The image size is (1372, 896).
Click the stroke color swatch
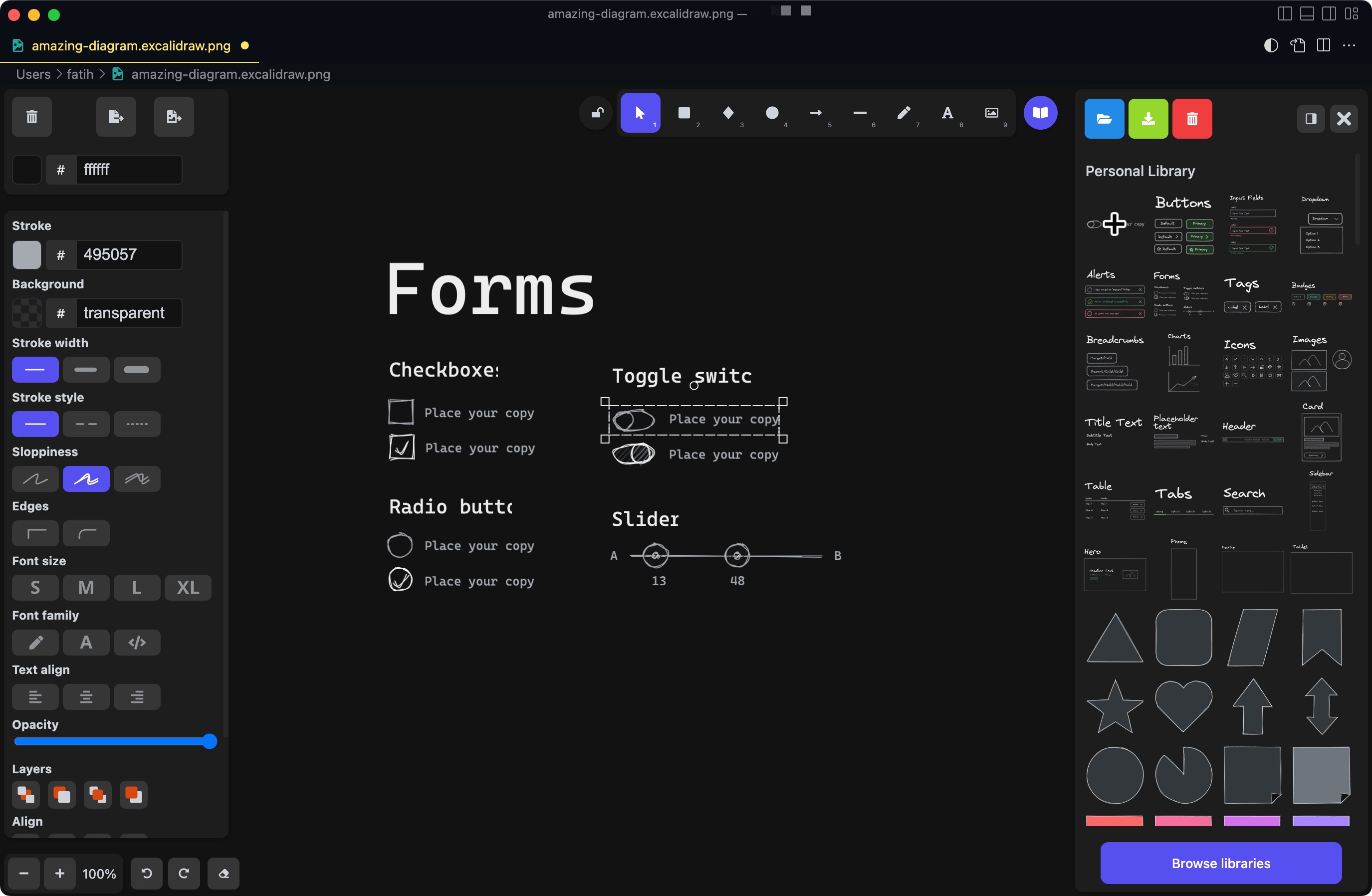(x=27, y=253)
